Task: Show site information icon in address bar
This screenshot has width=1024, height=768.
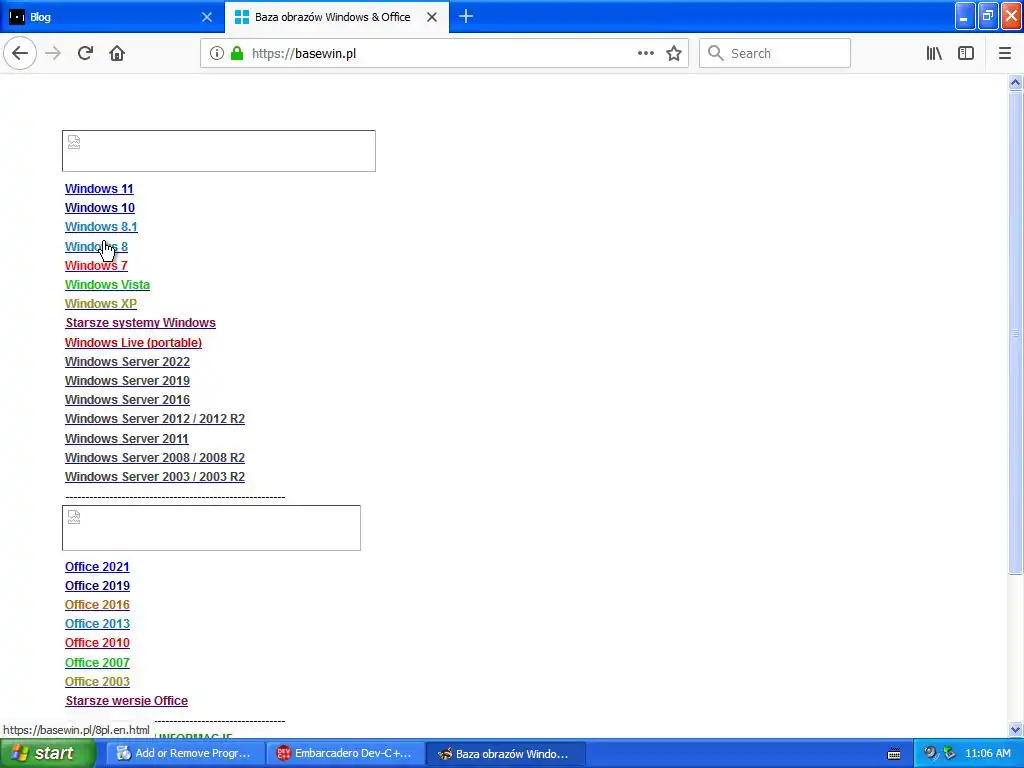Action: (216, 54)
